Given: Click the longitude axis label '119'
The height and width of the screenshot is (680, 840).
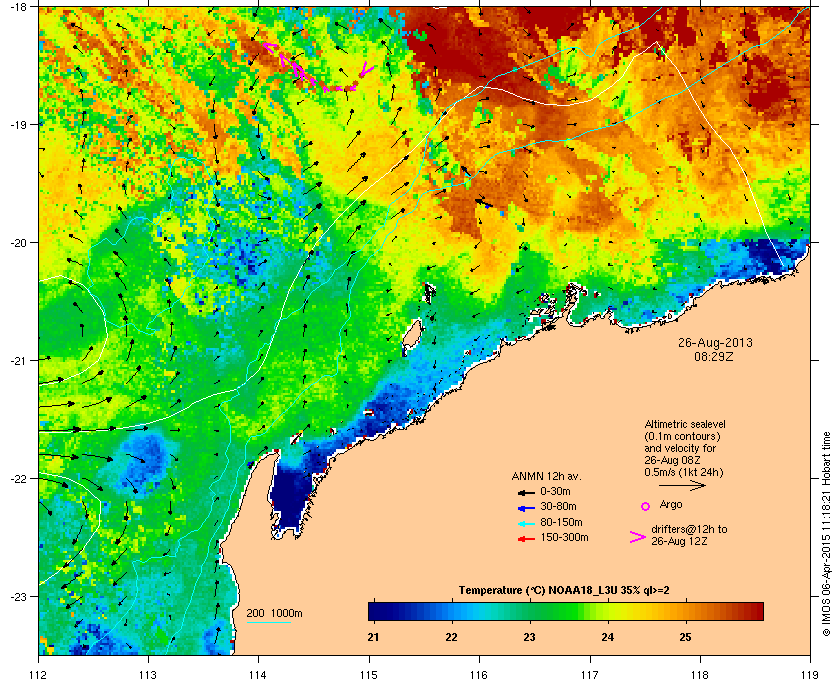Looking at the screenshot, I should 810,675.
